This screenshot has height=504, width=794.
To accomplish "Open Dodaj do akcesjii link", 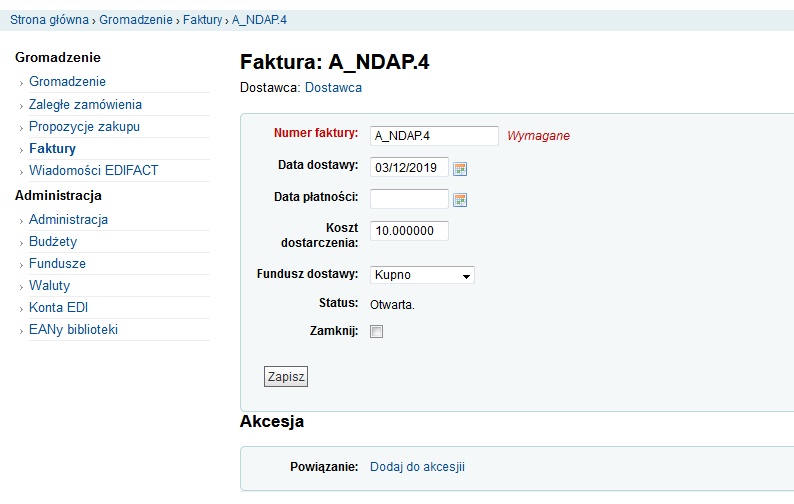I will coord(417,466).
